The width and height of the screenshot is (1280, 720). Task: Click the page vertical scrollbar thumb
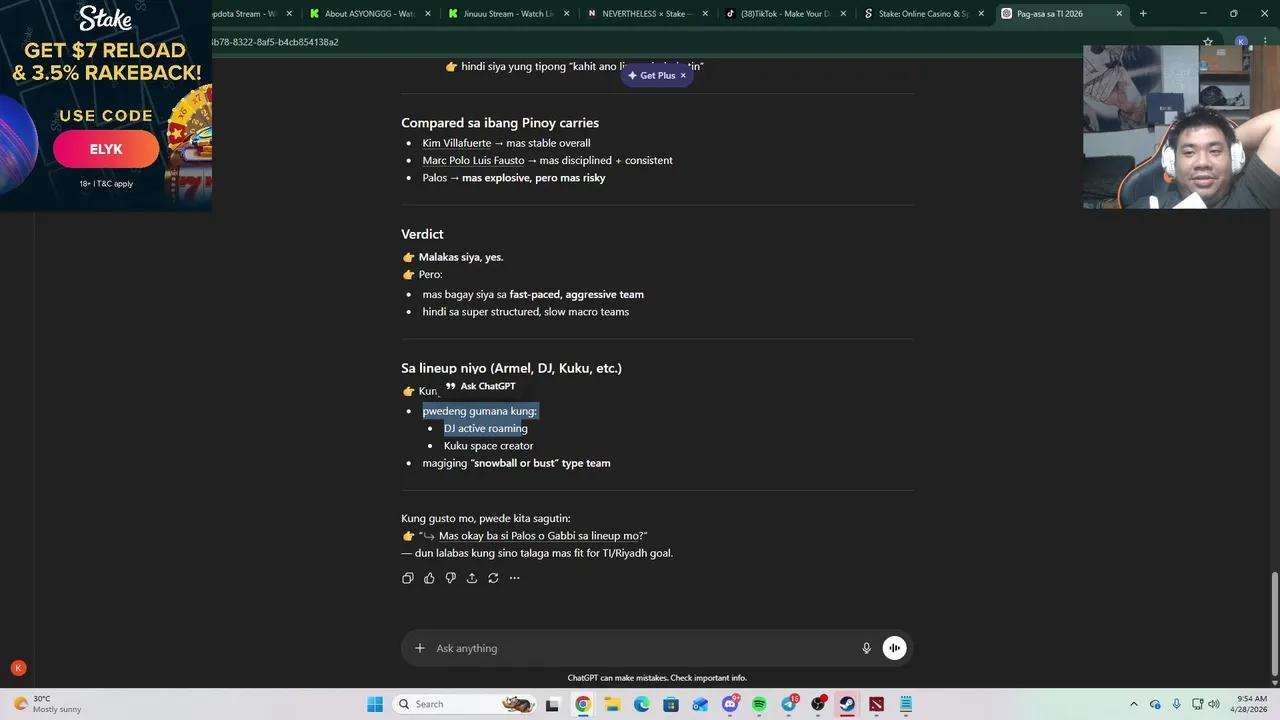(x=1274, y=622)
